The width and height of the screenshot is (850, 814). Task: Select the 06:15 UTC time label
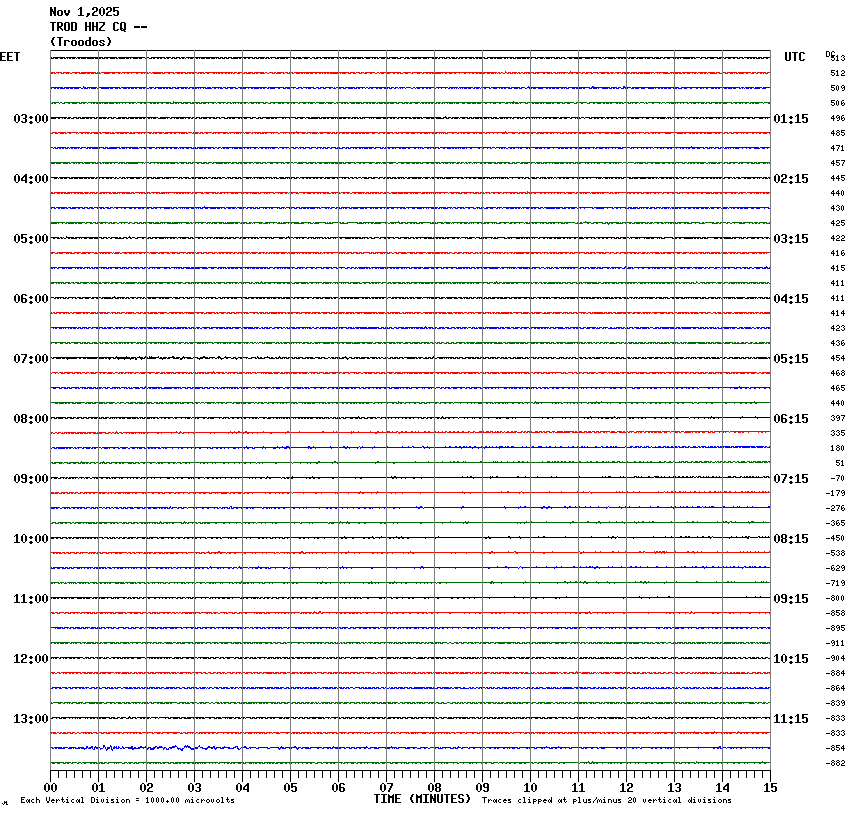791,419
